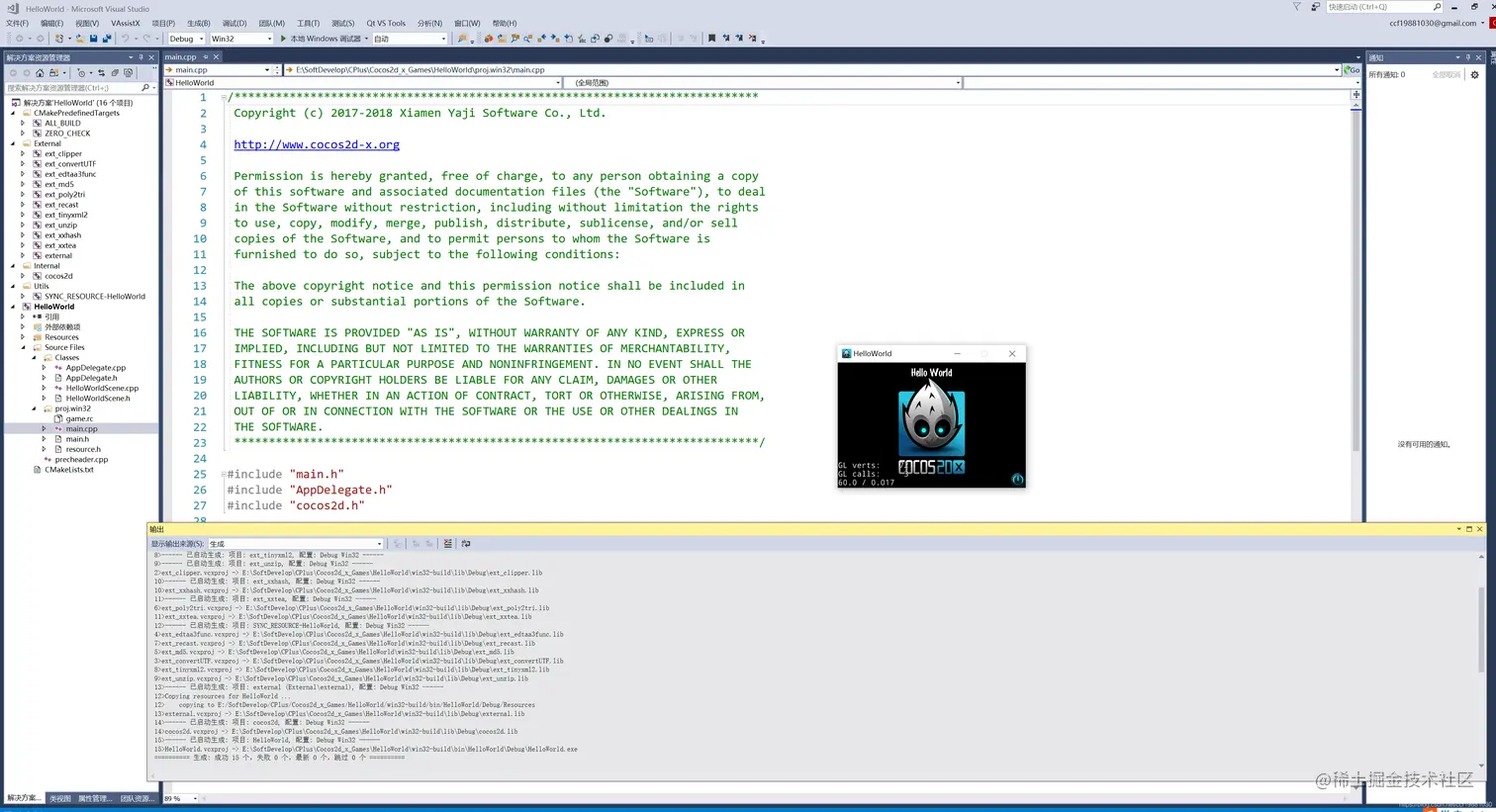Click Solution Explorer search input field
Screen dimensions: 1496x812
(x=72, y=88)
